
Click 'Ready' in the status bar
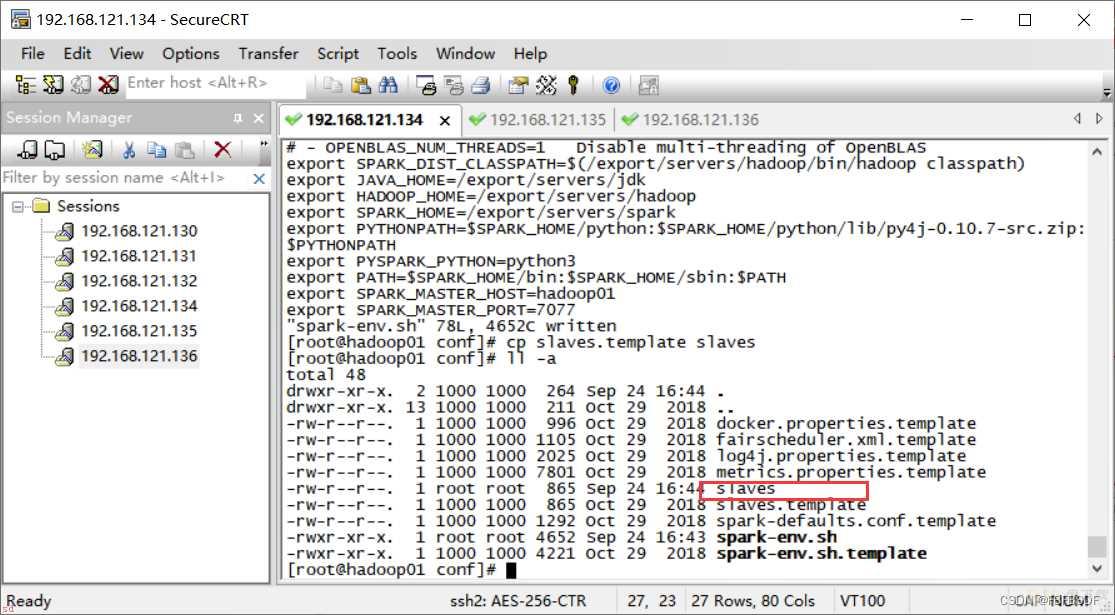click(28, 601)
